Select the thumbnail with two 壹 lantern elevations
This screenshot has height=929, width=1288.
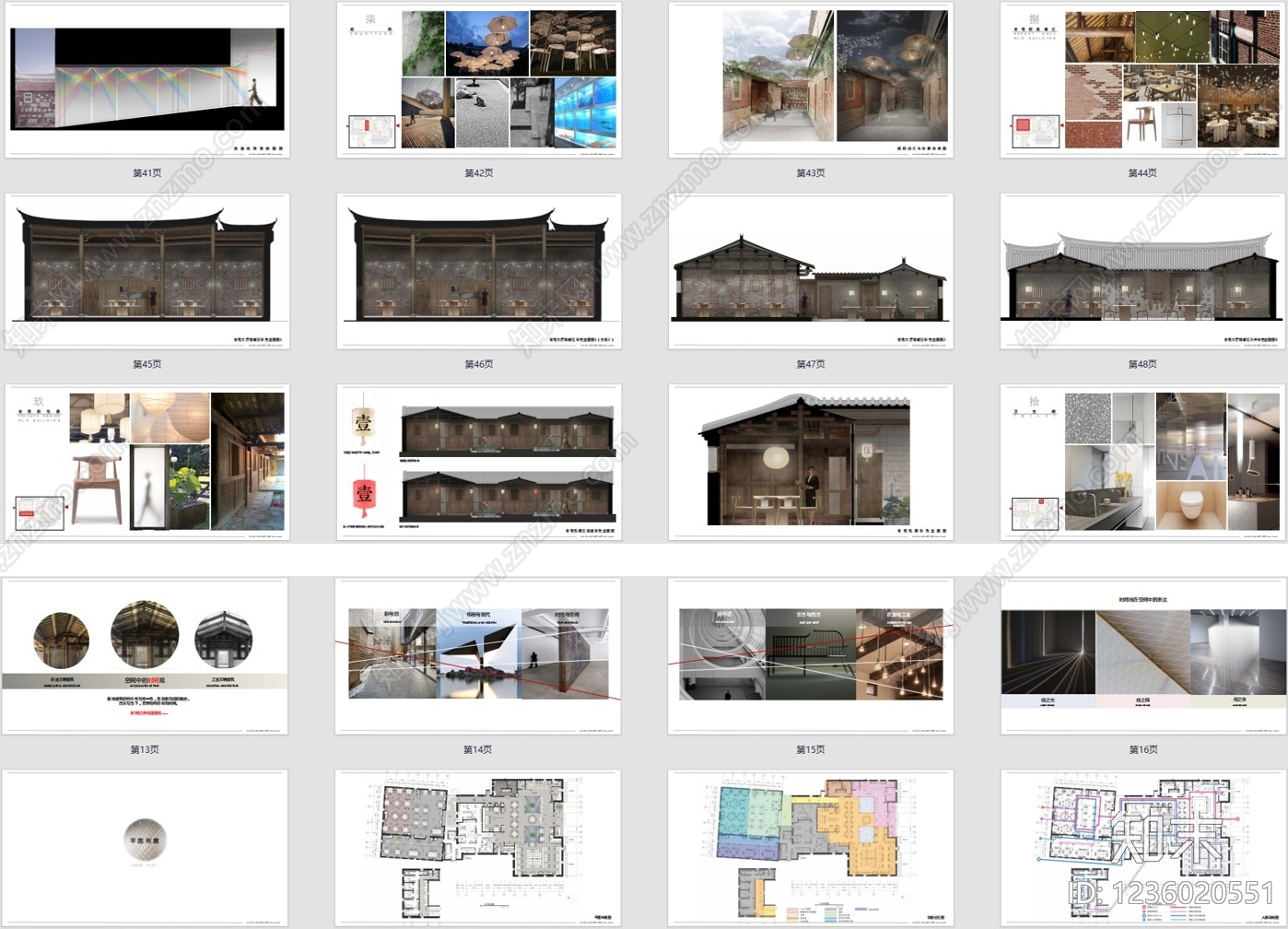[479, 463]
